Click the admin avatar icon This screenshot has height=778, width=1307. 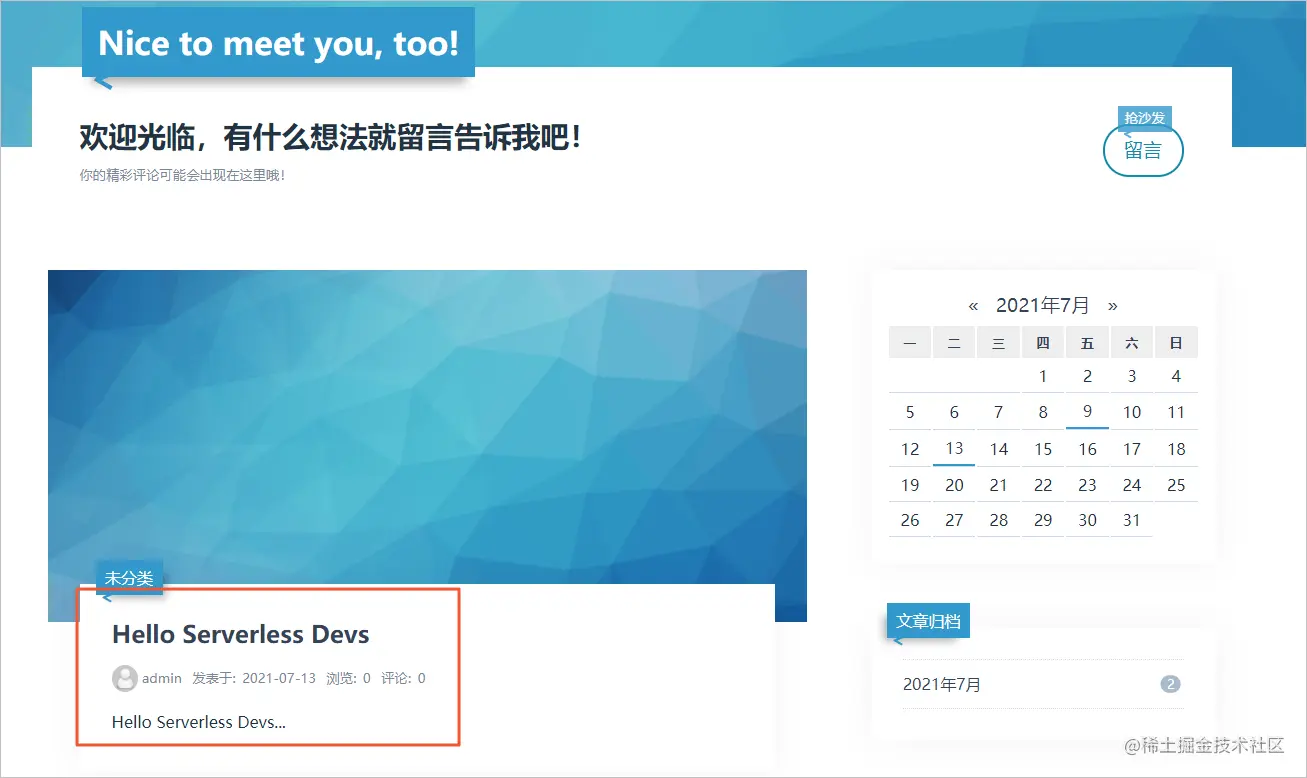click(x=124, y=678)
